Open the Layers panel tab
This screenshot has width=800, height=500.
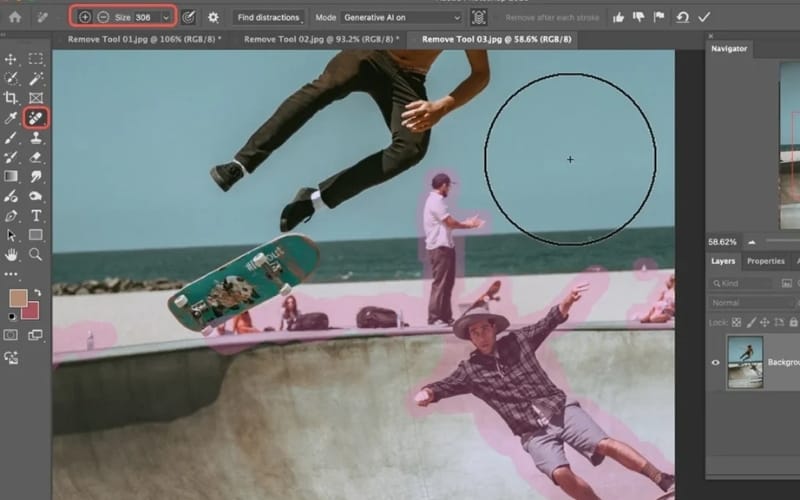point(723,261)
